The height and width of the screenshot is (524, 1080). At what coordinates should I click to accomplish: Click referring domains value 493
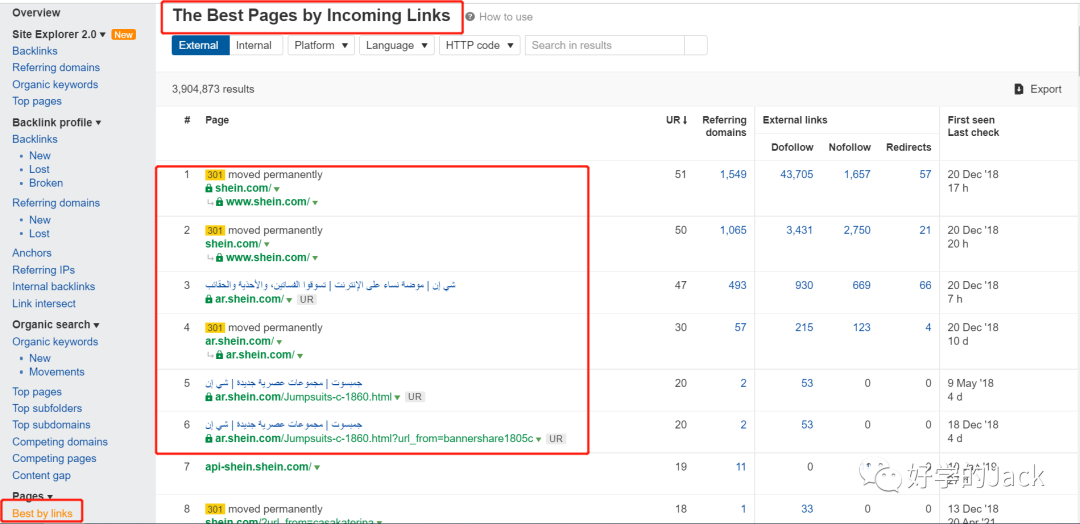click(738, 285)
